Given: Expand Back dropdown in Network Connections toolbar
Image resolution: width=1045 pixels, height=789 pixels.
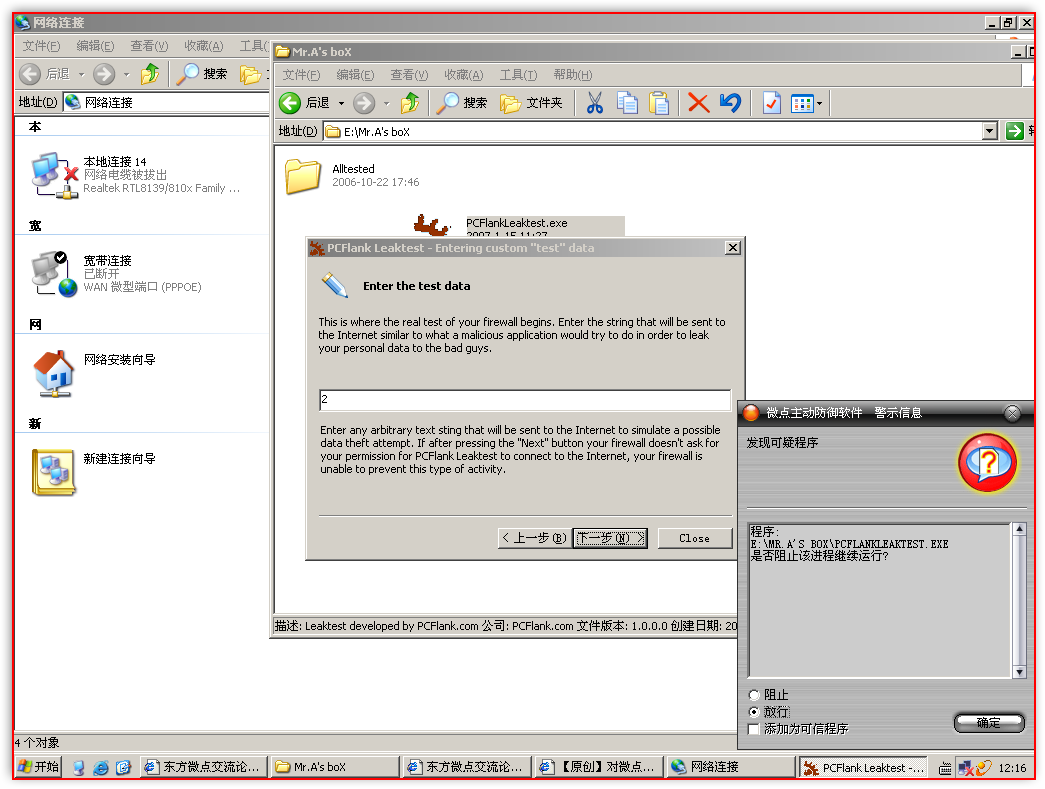Looking at the screenshot, I should click(x=82, y=74).
